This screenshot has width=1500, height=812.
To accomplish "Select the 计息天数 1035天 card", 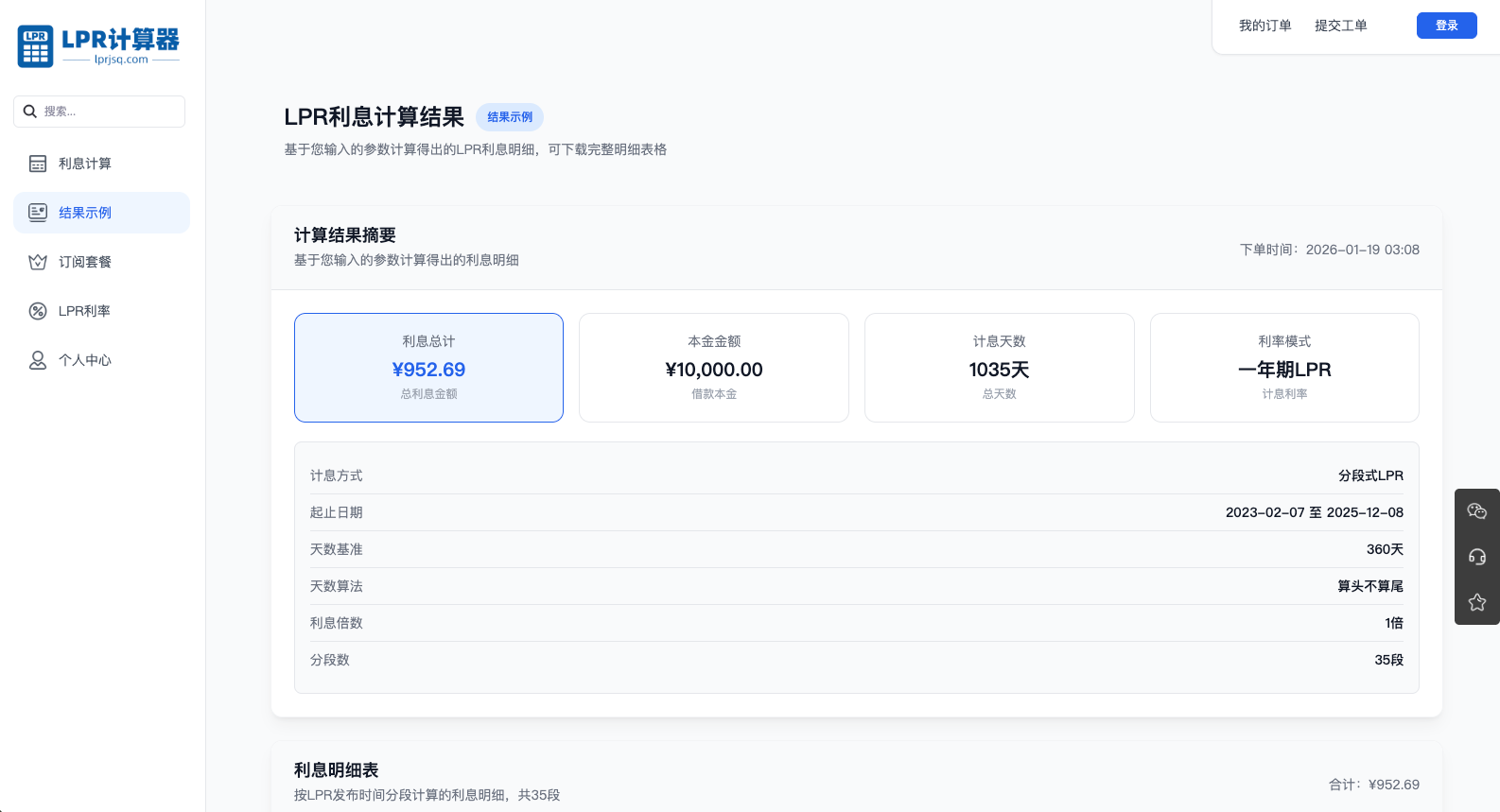I will coord(999,368).
